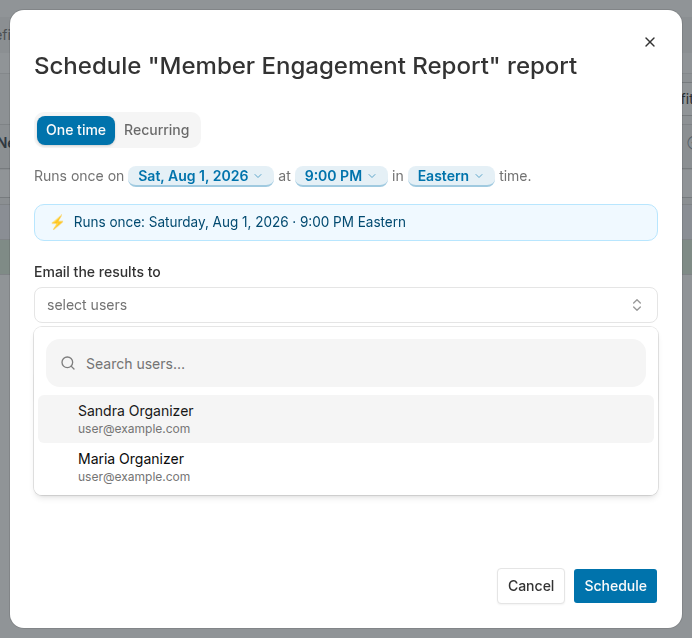Click the magnifier search icon
The width and height of the screenshot is (692, 638).
pos(68,364)
